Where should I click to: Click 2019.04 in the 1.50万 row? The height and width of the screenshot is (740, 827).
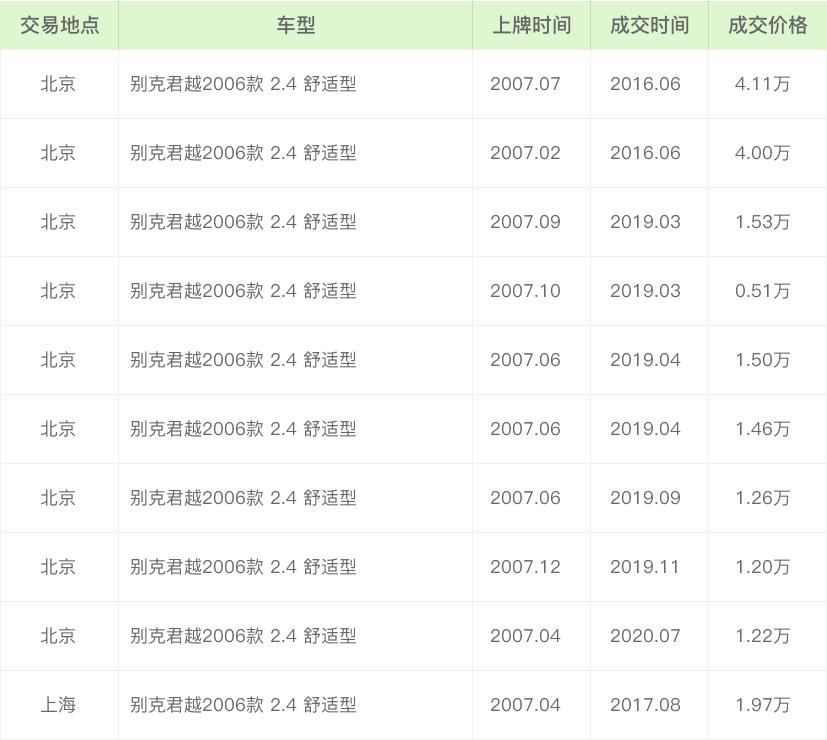(646, 360)
